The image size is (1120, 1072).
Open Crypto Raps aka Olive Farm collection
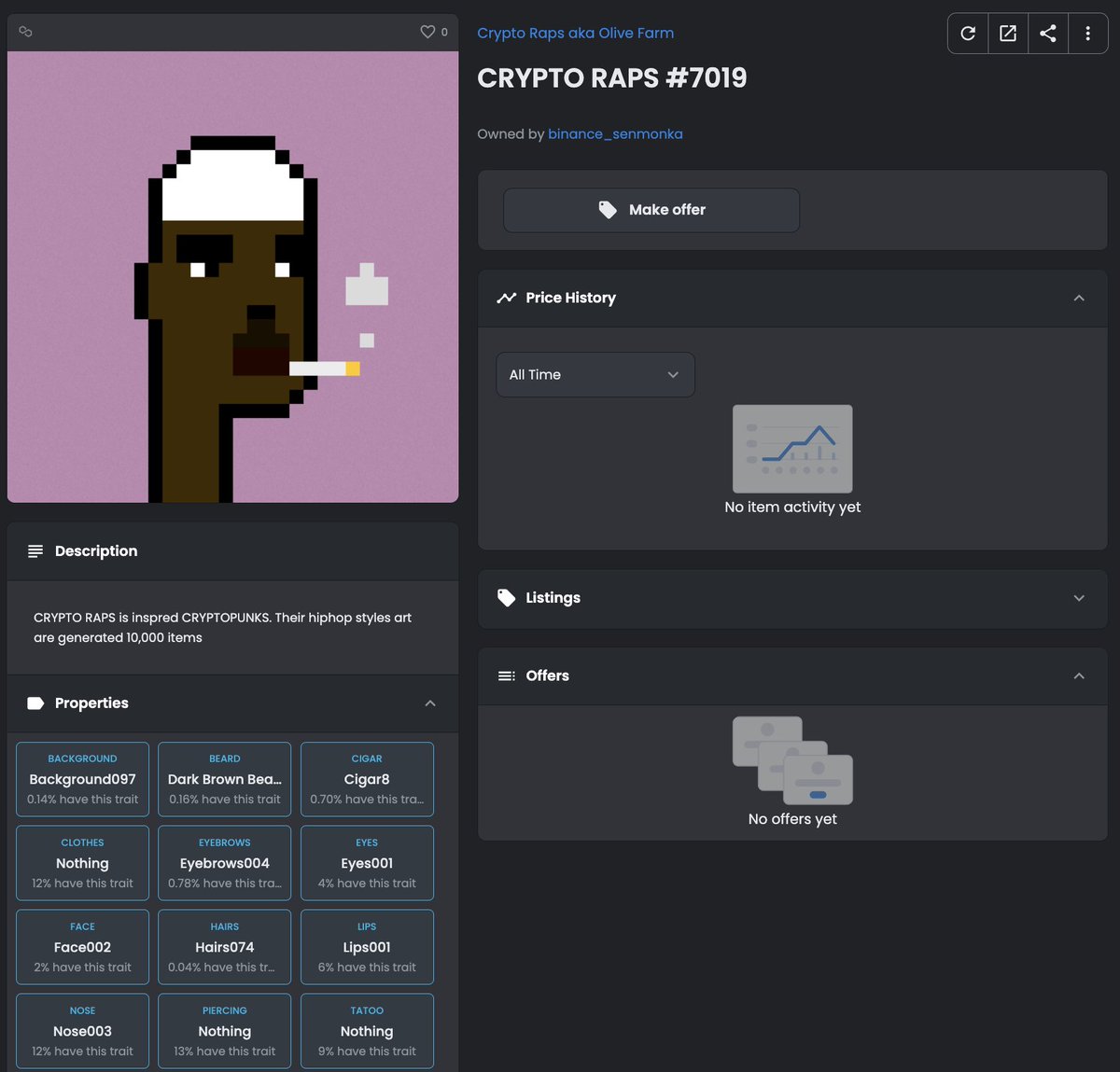(x=575, y=33)
